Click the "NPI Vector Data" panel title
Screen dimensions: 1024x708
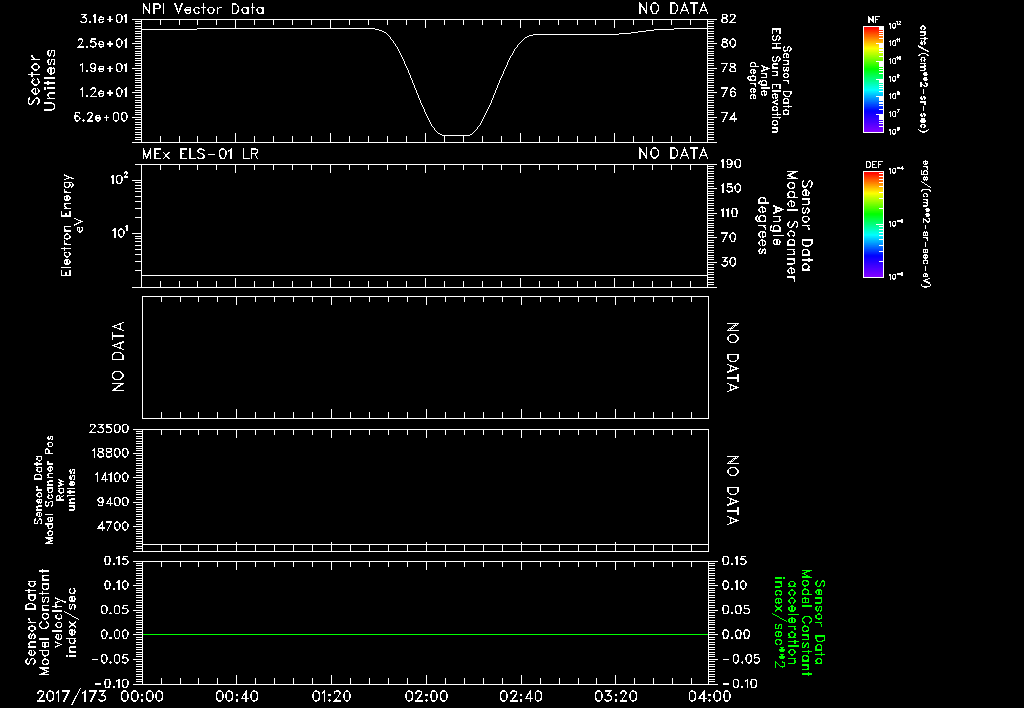(x=203, y=9)
